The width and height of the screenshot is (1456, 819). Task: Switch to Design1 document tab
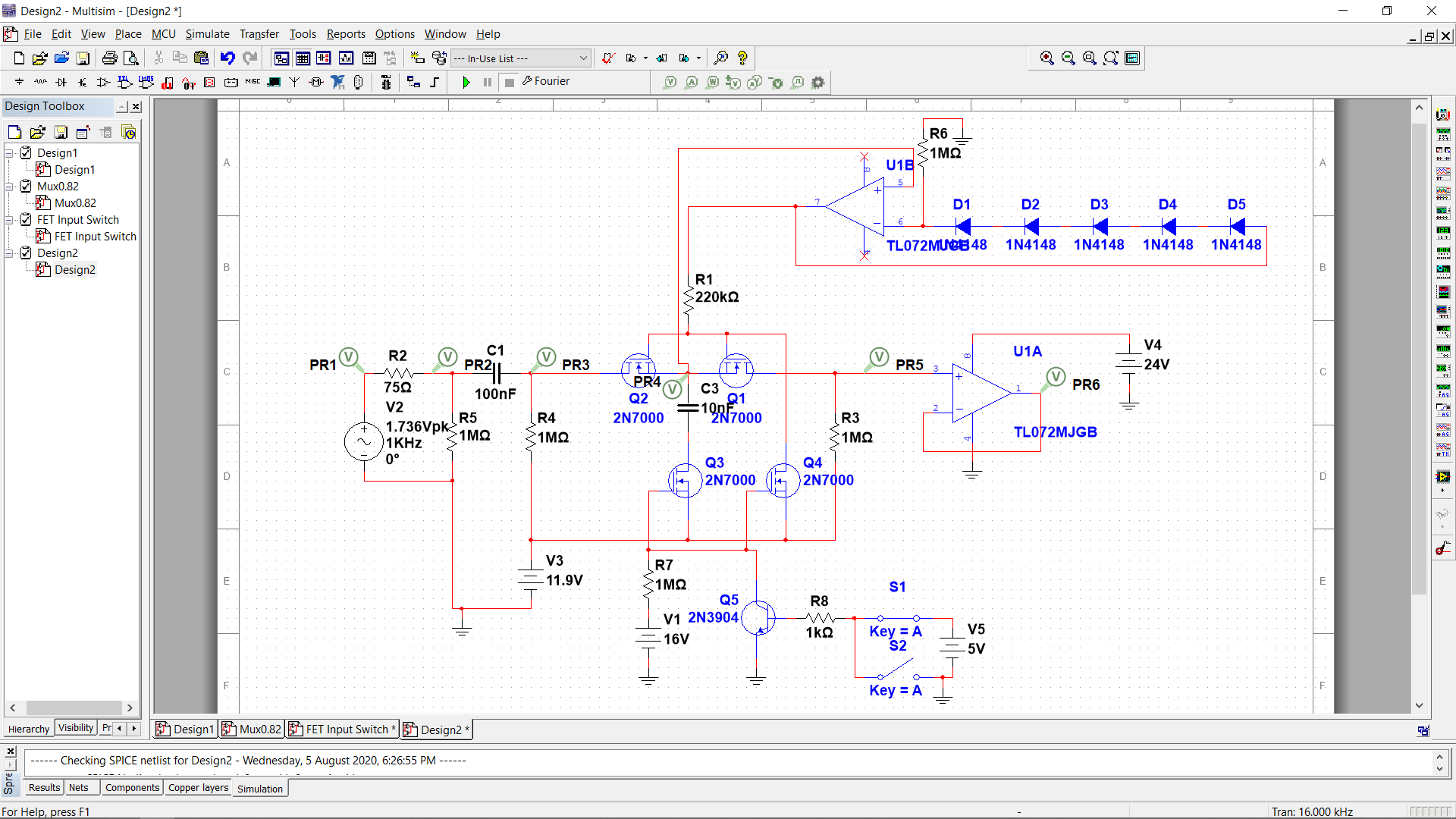(x=185, y=730)
